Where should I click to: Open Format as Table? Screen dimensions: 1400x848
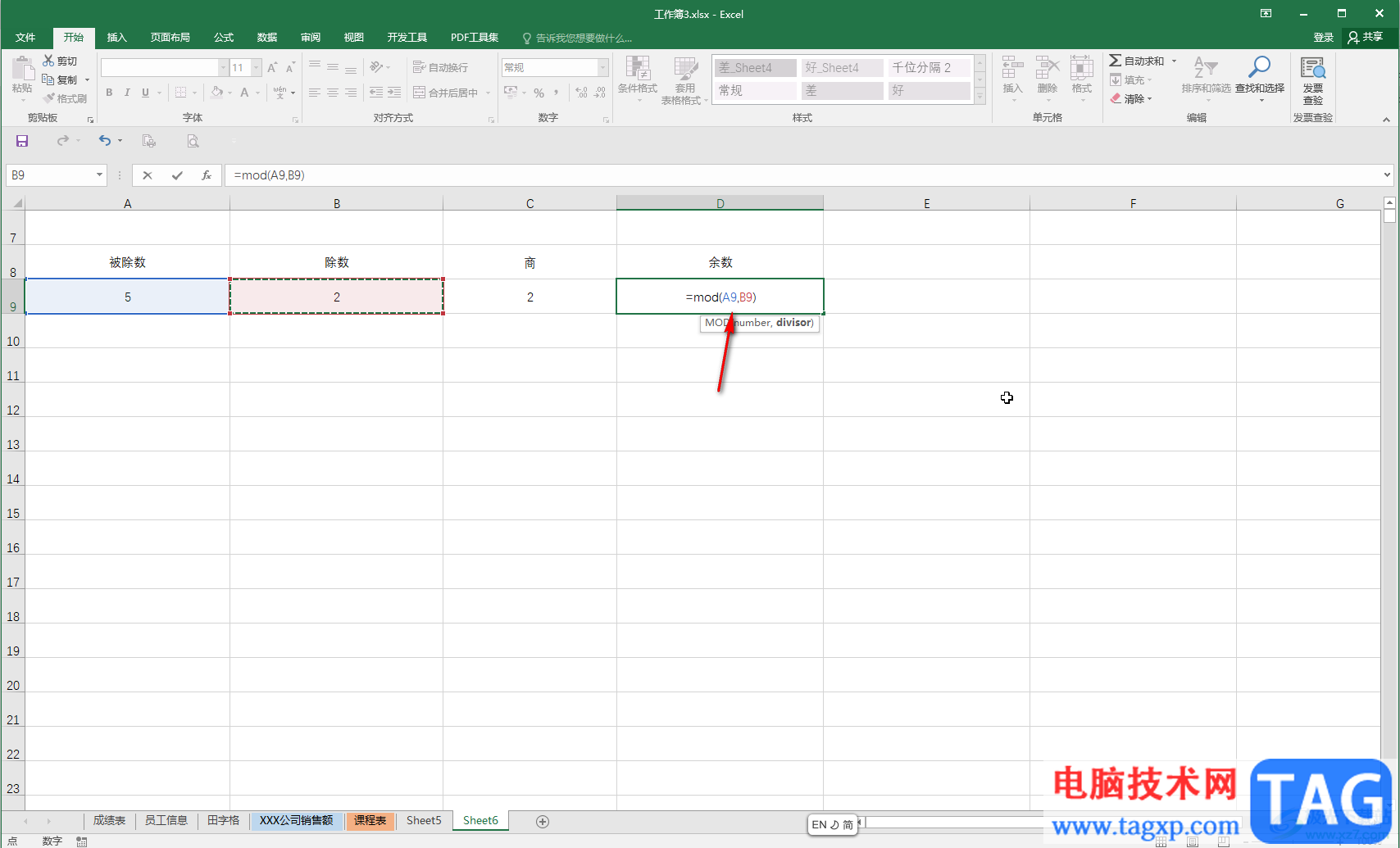click(x=685, y=80)
